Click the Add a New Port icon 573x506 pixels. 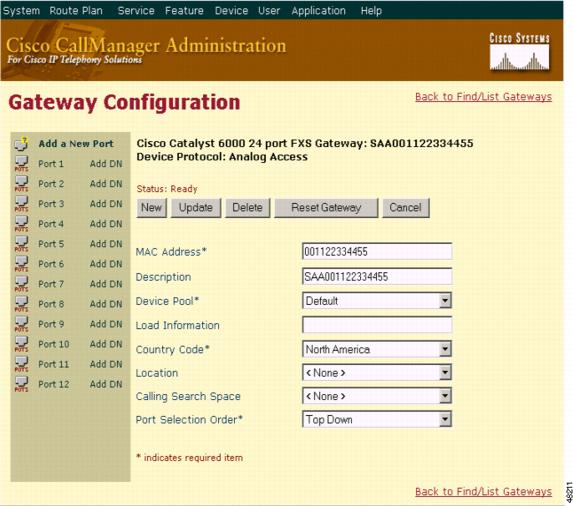point(21,144)
